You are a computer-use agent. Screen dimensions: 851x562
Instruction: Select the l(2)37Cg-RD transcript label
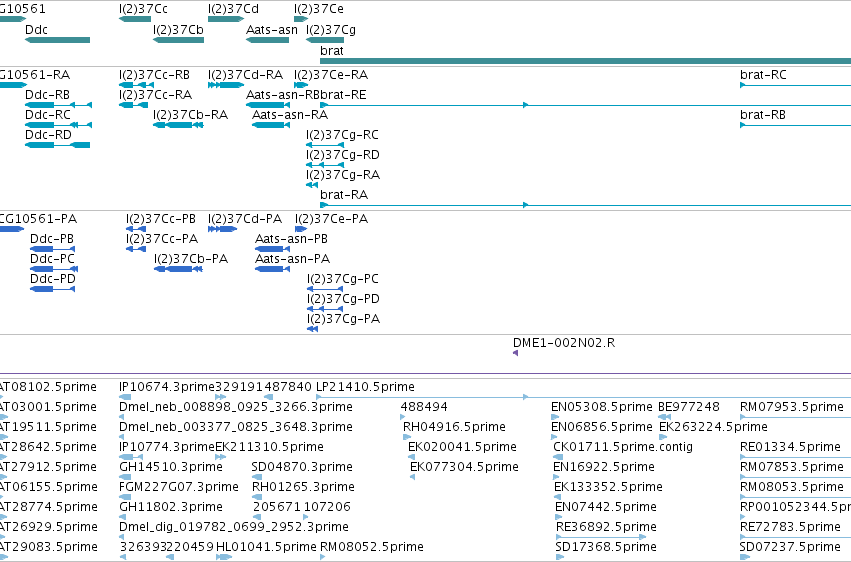342,155
